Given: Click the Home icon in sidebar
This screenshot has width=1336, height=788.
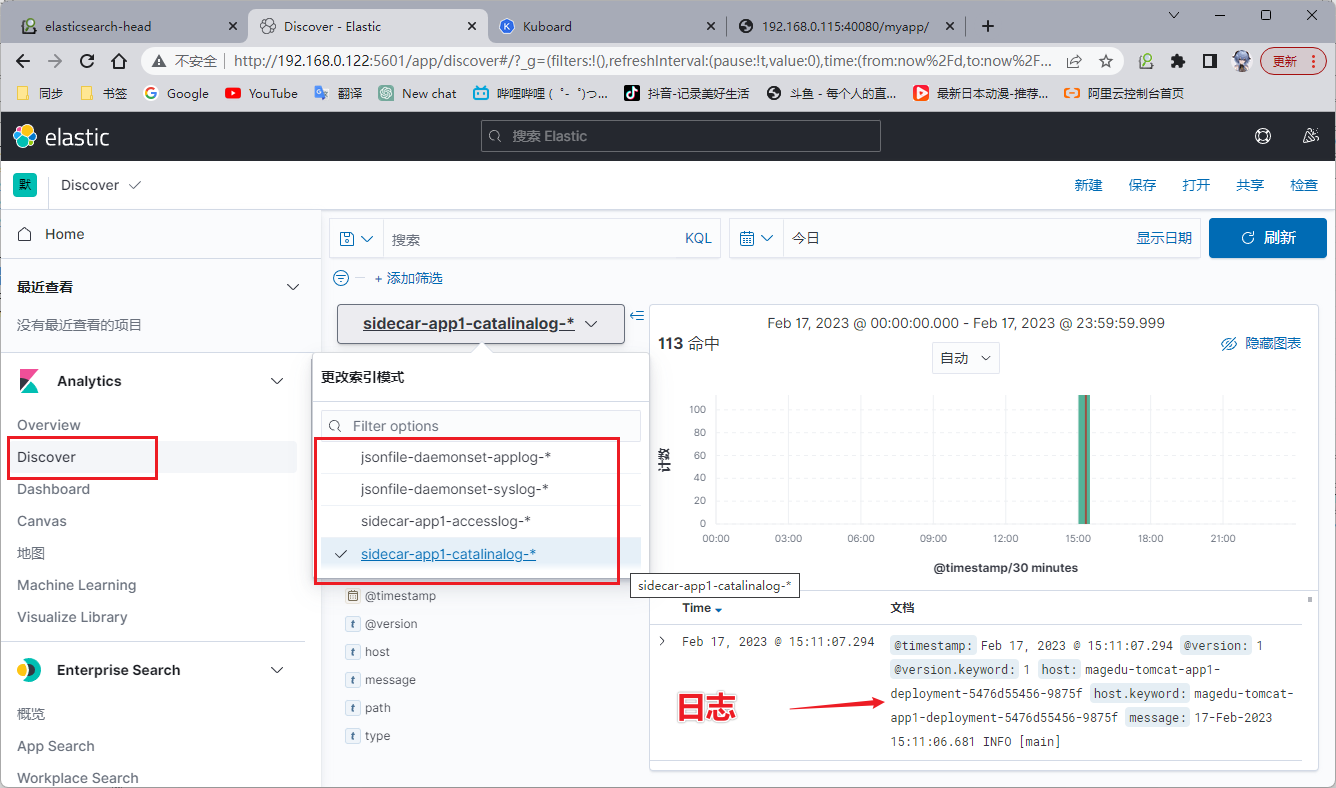Looking at the screenshot, I should [x=25, y=234].
